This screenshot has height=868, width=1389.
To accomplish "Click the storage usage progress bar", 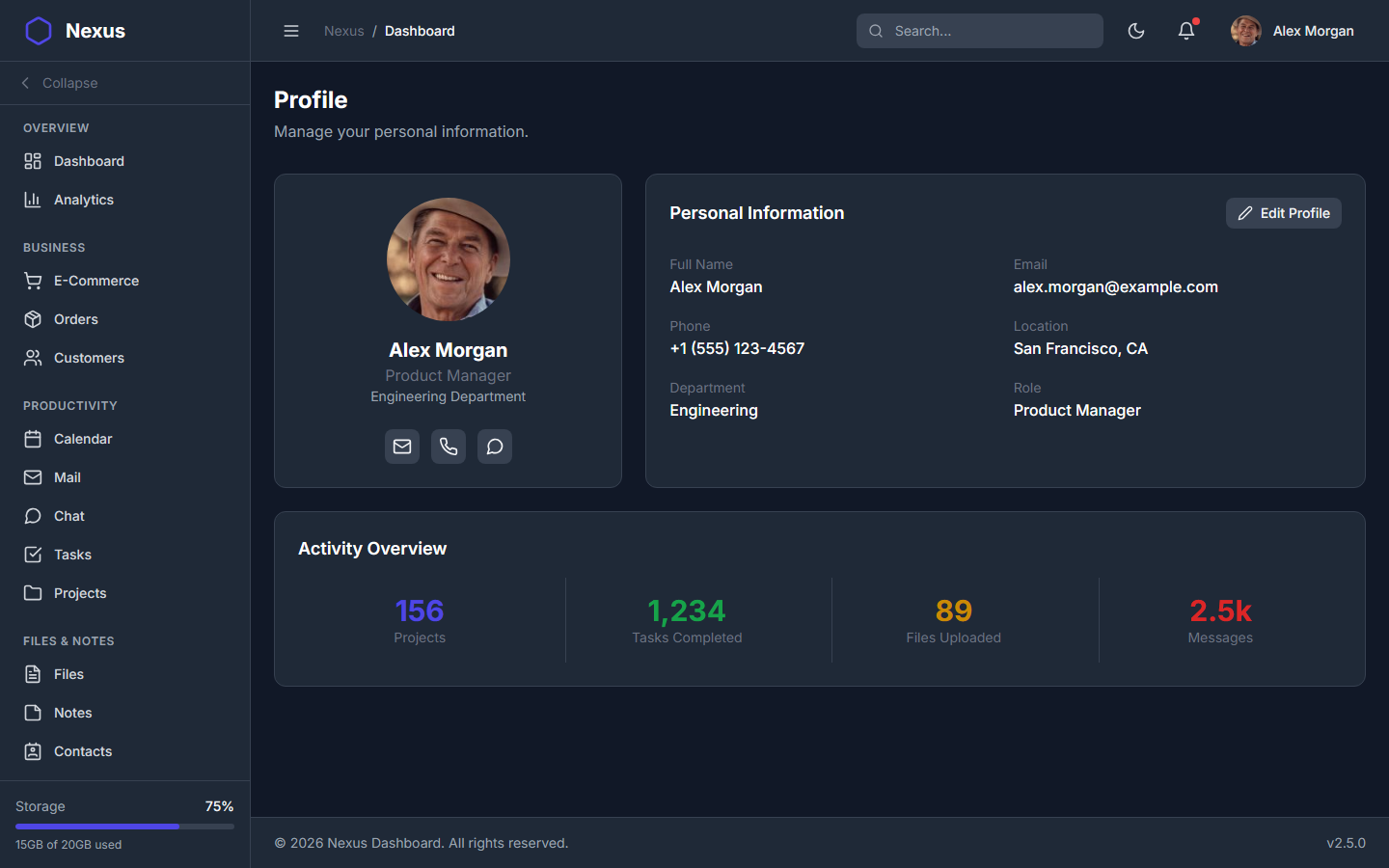I will [x=124, y=827].
